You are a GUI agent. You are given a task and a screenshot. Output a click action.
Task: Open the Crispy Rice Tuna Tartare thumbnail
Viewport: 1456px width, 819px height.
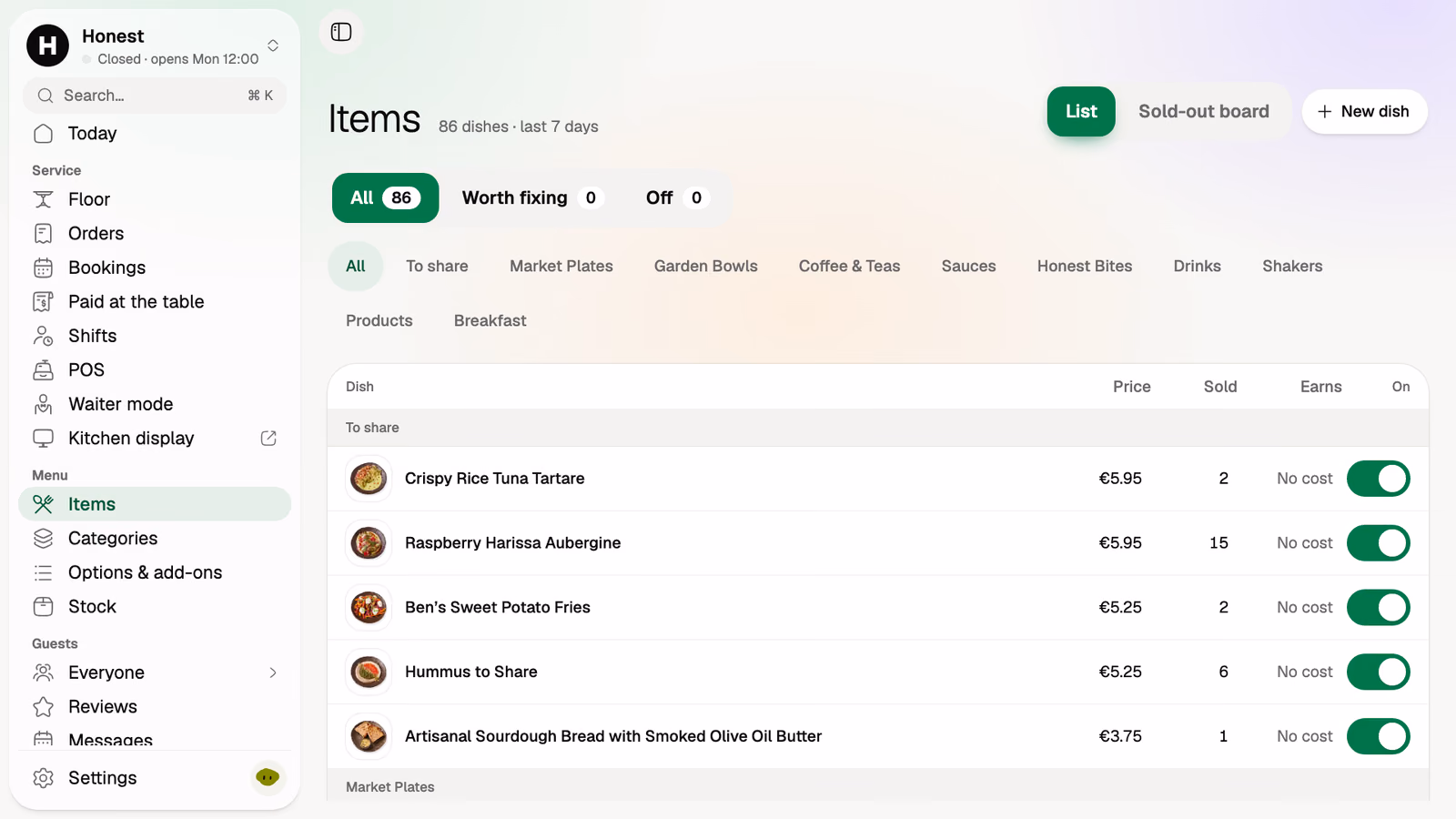click(x=369, y=479)
